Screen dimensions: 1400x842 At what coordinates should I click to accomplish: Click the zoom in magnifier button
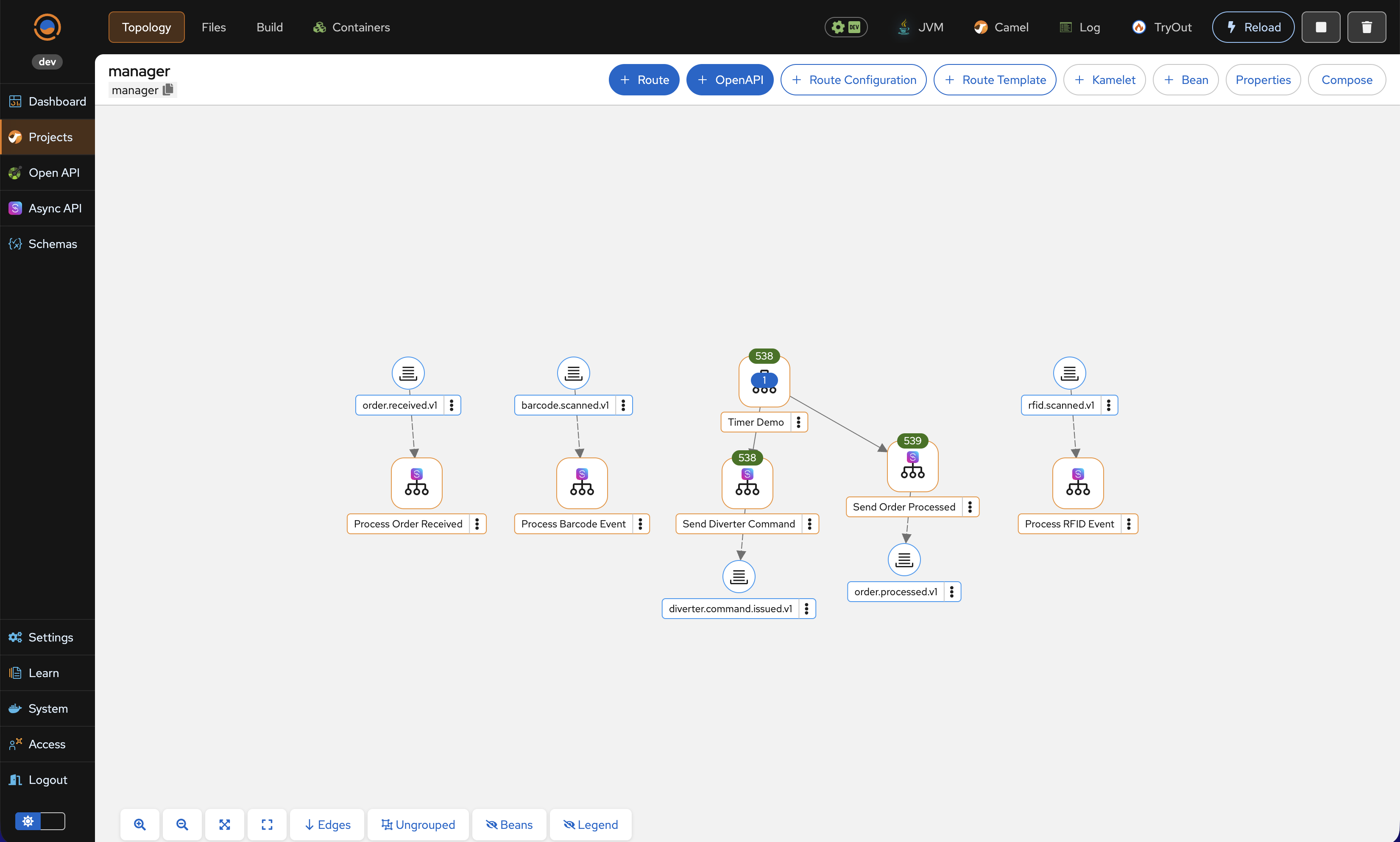(139, 825)
